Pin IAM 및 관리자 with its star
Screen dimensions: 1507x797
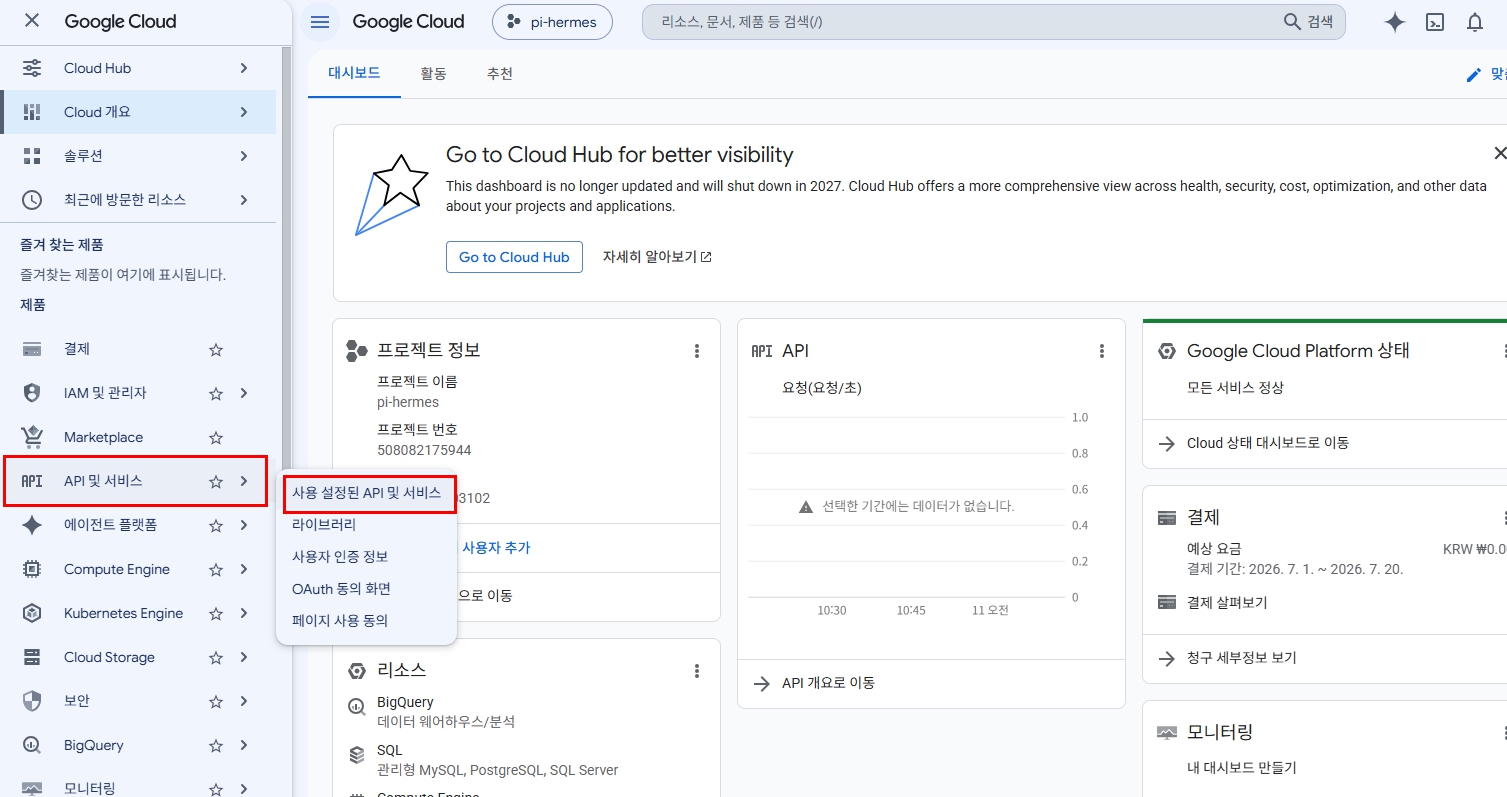[x=215, y=394]
